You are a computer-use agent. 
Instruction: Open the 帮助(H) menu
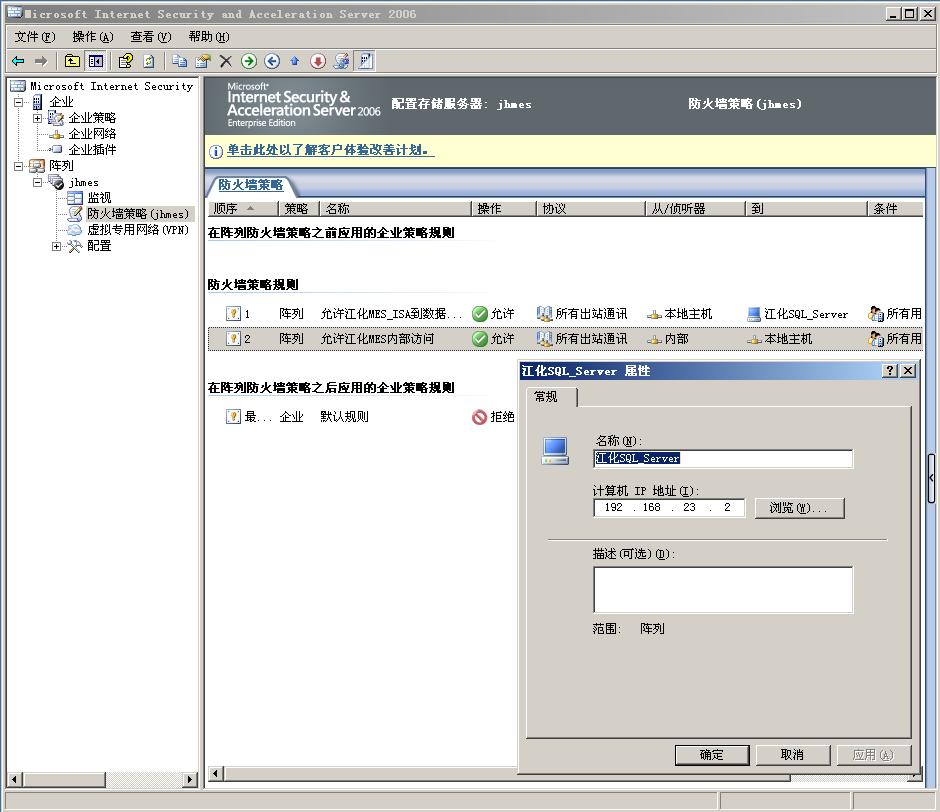pos(209,37)
